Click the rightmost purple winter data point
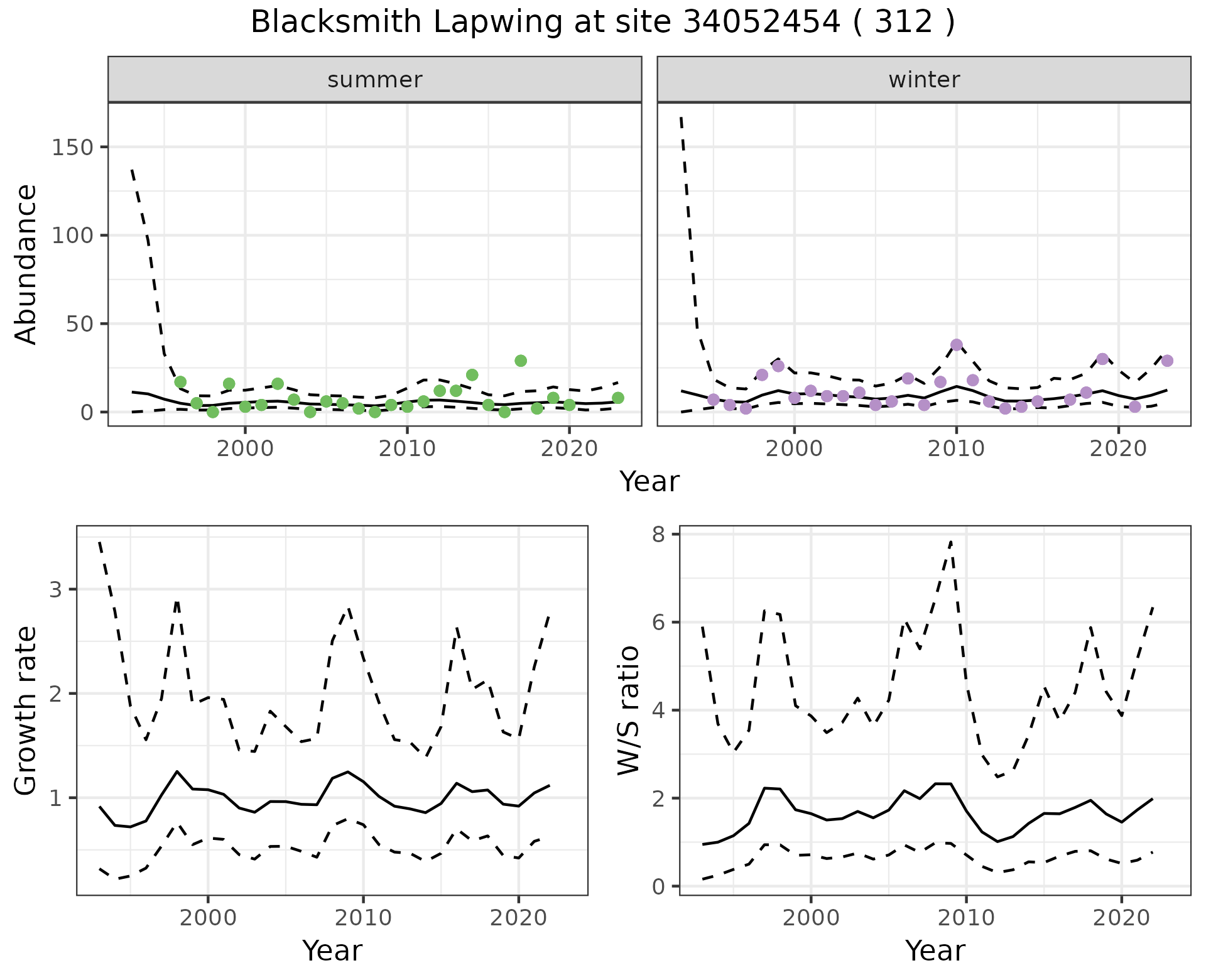This screenshot has height=980, width=1206. pyautogui.click(x=1167, y=361)
